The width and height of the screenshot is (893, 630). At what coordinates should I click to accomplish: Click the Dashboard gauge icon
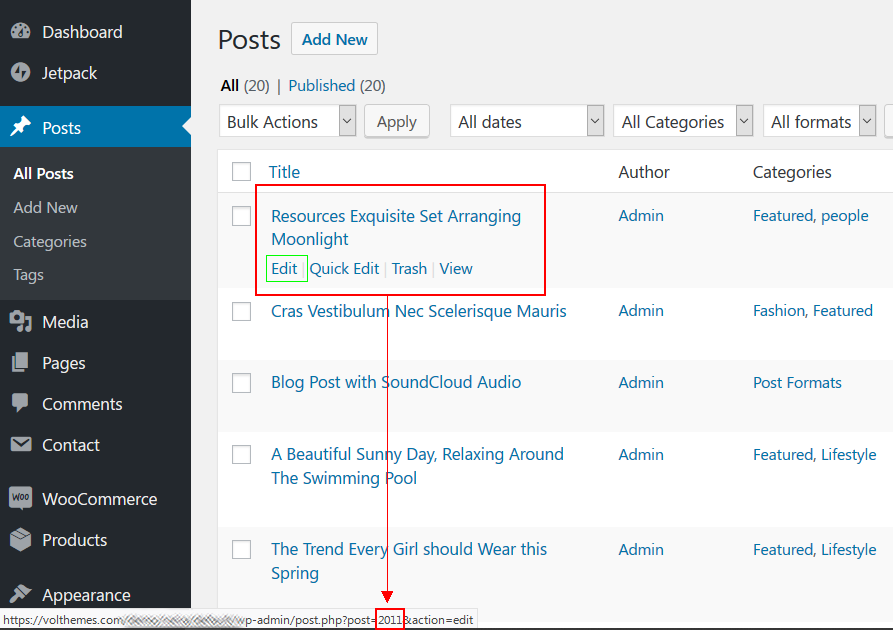point(21,31)
